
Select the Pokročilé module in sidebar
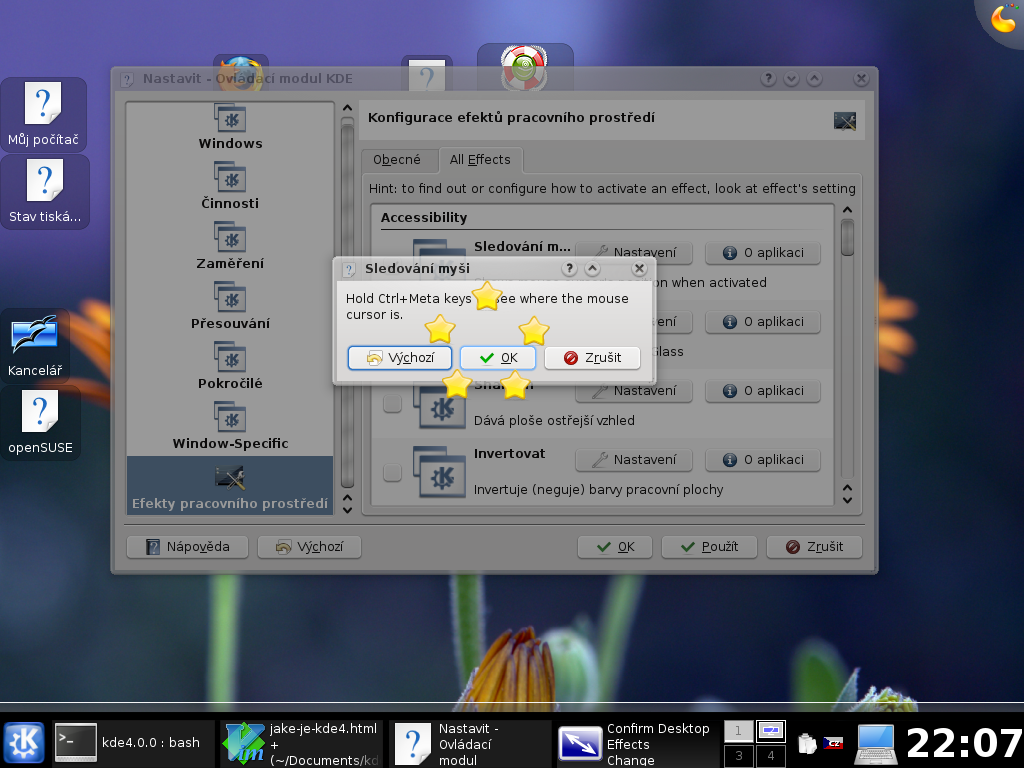[x=230, y=367]
